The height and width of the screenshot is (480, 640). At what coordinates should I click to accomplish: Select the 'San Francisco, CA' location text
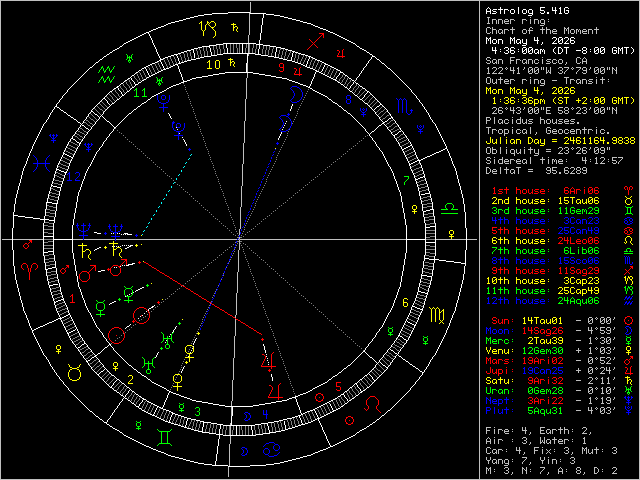pyautogui.click(x=536, y=61)
